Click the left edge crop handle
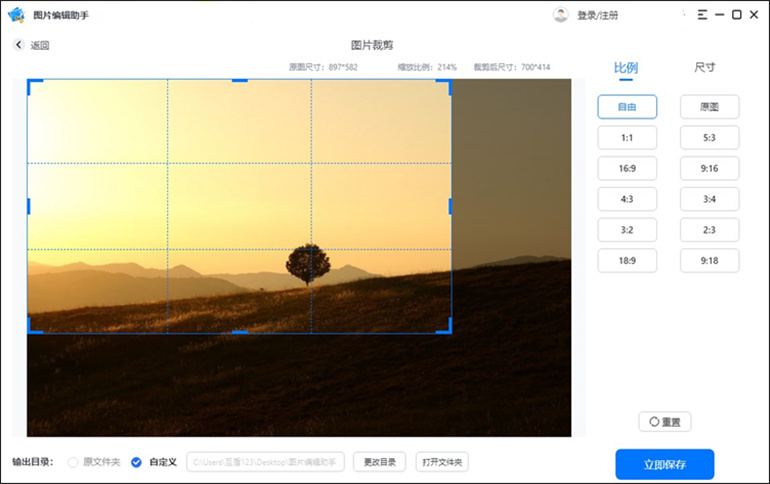The height and width of the screenshot is (484, 770). pyautogui.click(x=28, y=206)
